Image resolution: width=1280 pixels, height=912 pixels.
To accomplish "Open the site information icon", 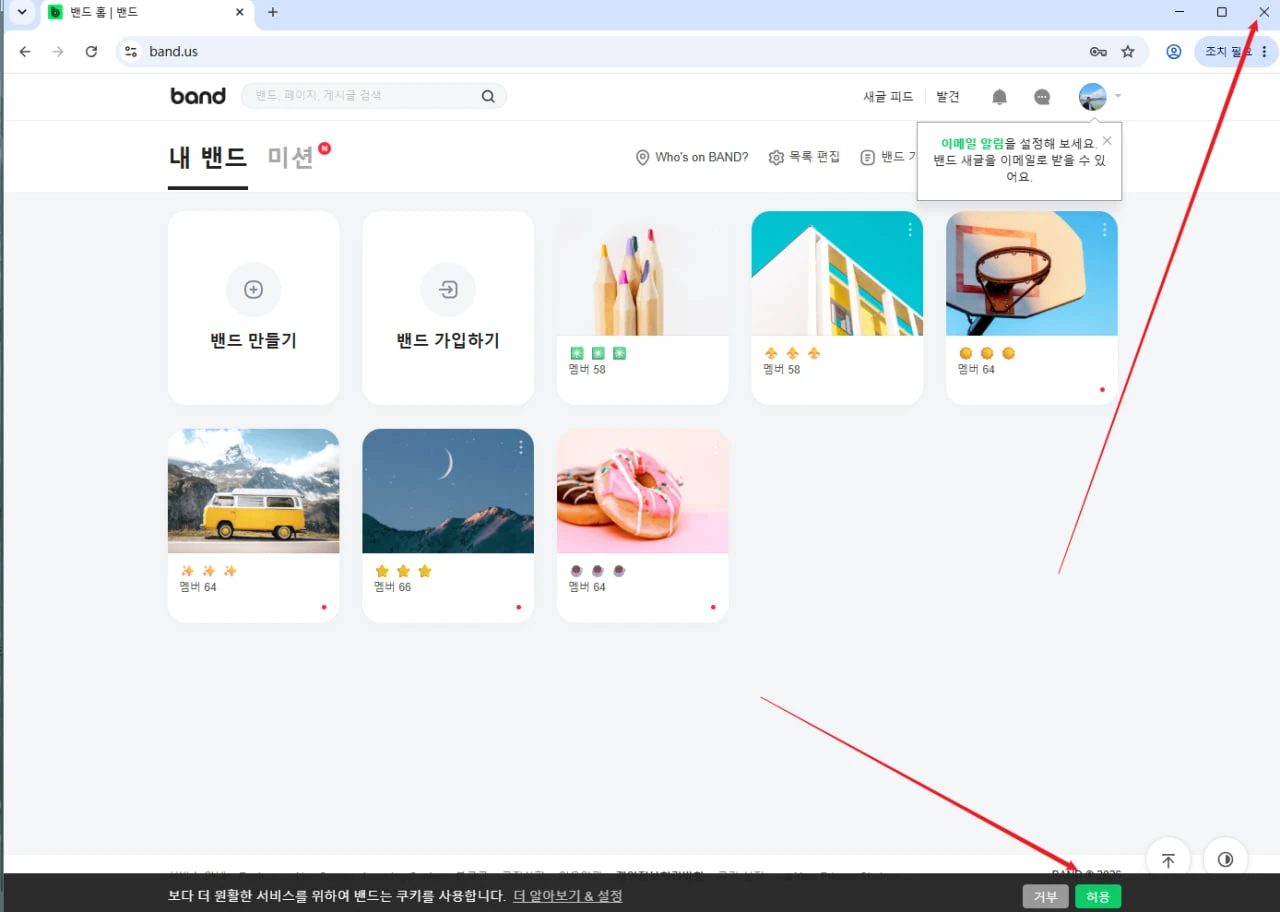I will 131,51.
